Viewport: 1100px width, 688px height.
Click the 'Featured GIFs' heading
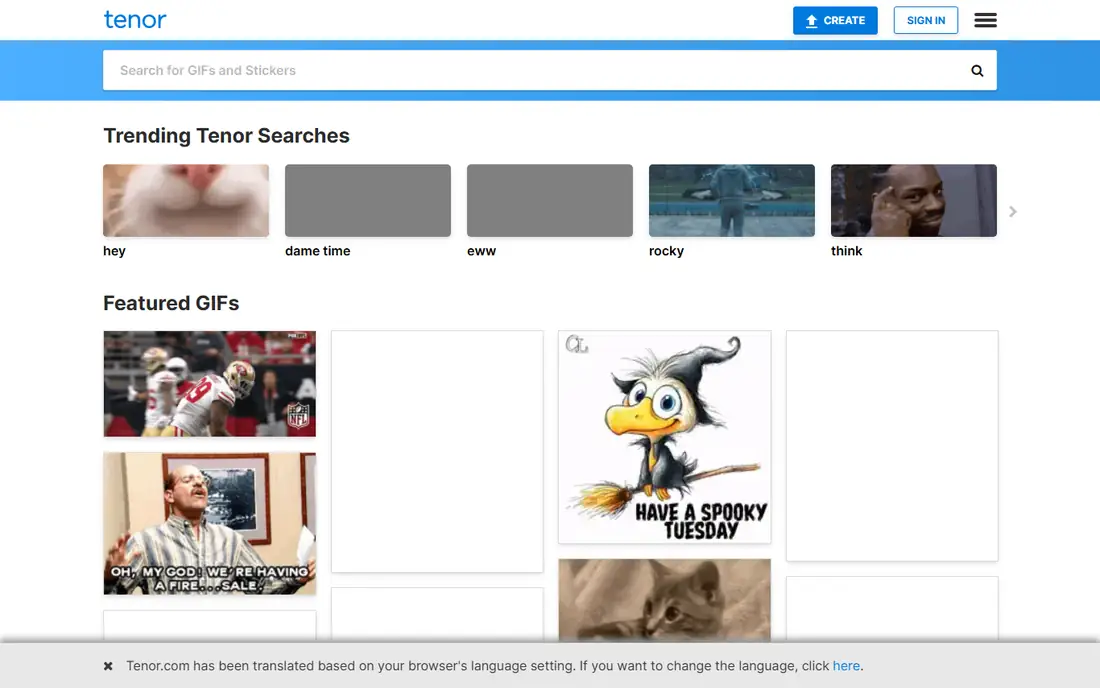[x=171, y=303]
